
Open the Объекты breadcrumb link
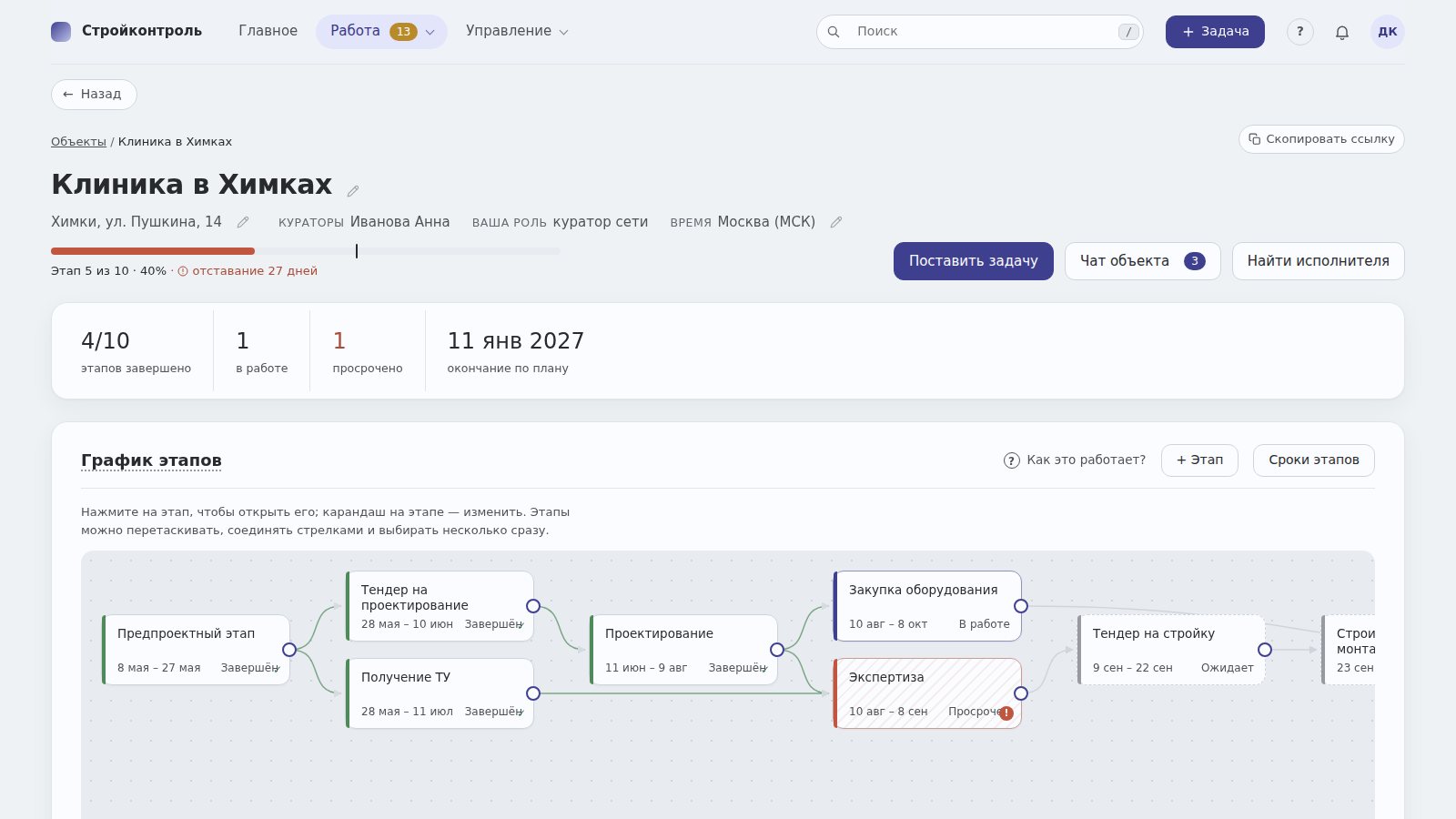coord(78,142)
